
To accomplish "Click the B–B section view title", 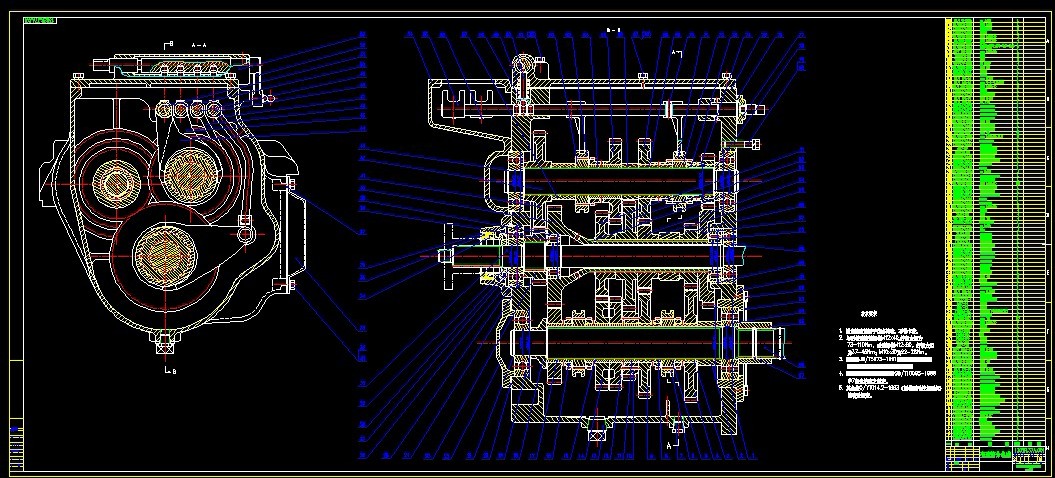I will [613, 30].
